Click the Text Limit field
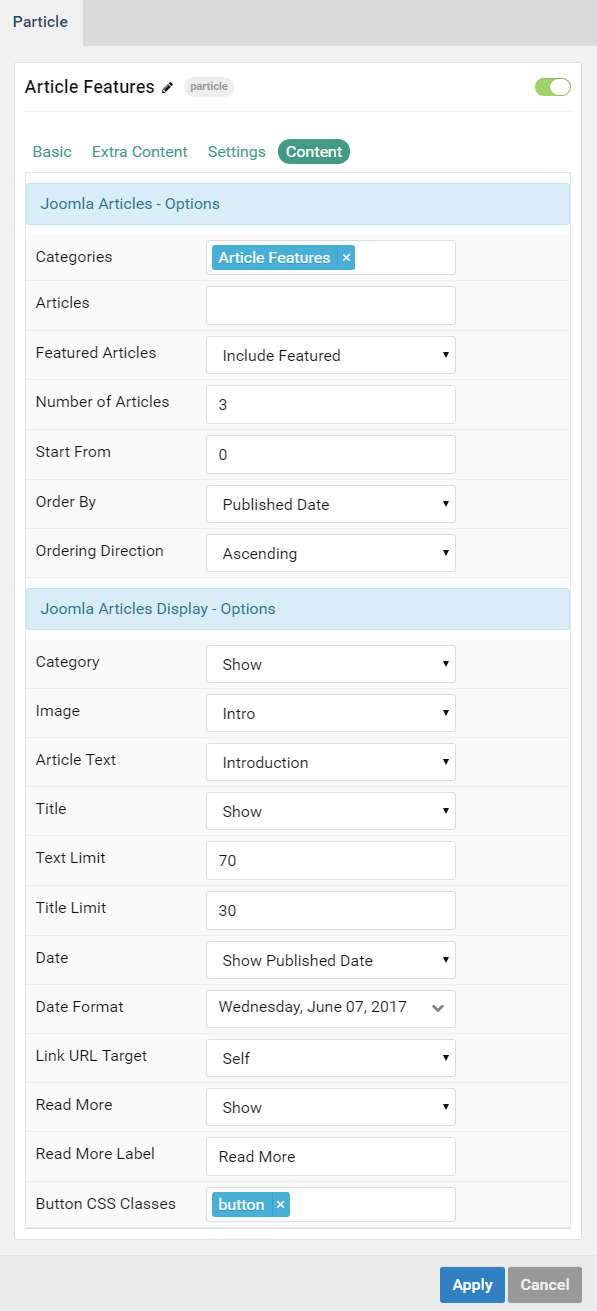 (x=331, y=860)
